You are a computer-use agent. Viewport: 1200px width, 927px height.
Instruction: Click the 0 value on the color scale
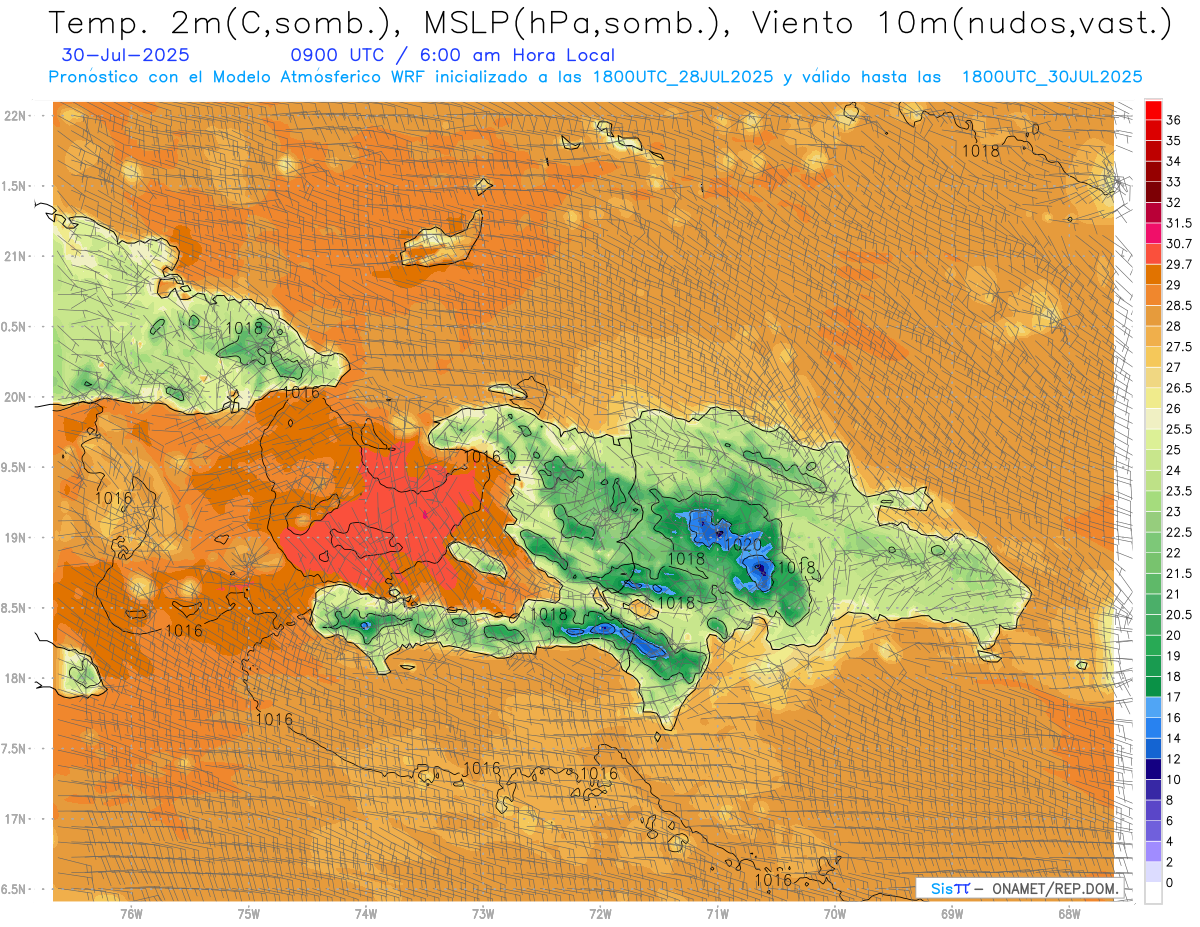point(1170,883)
